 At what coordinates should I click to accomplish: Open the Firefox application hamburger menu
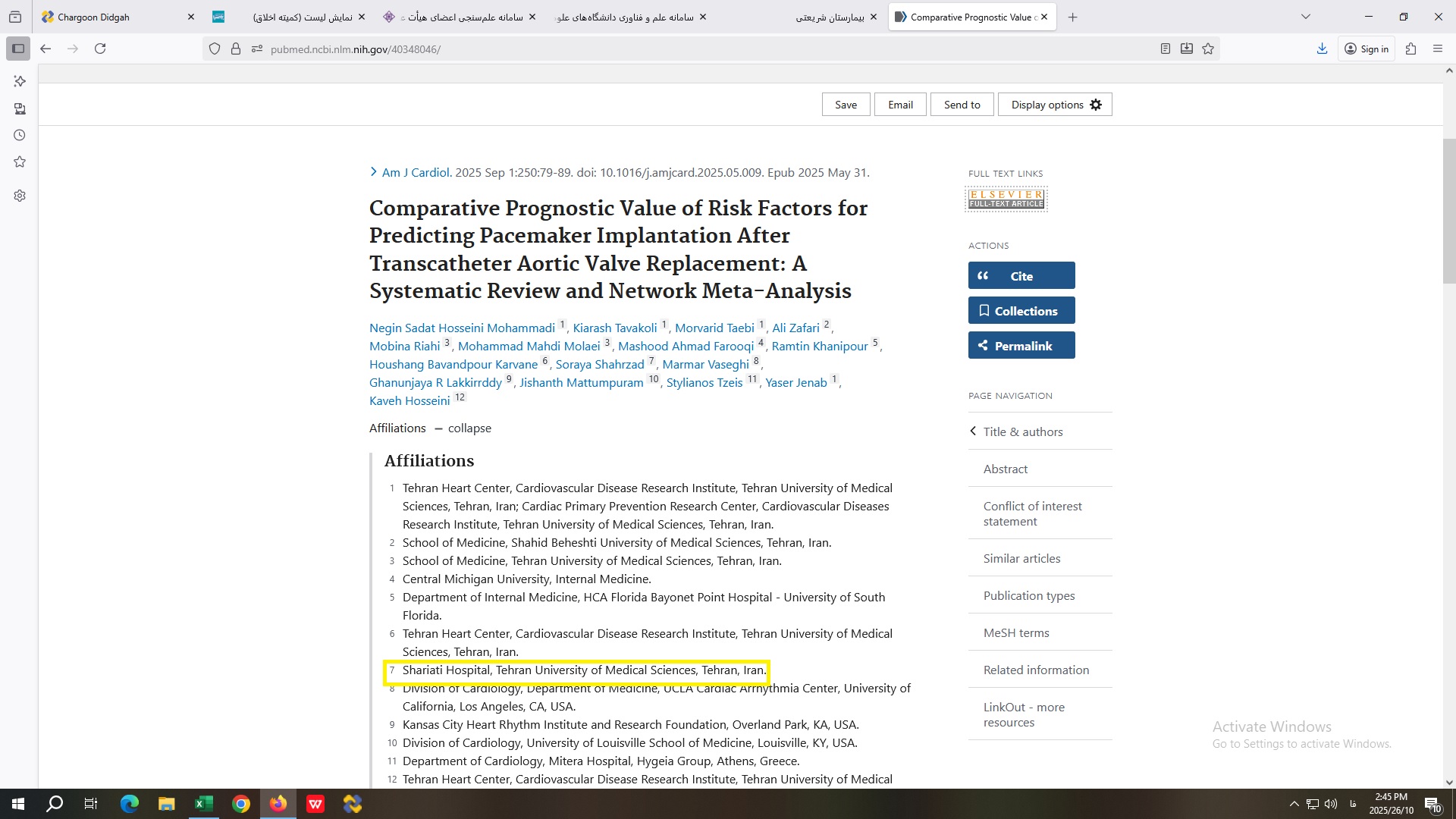coord(1438,49)
